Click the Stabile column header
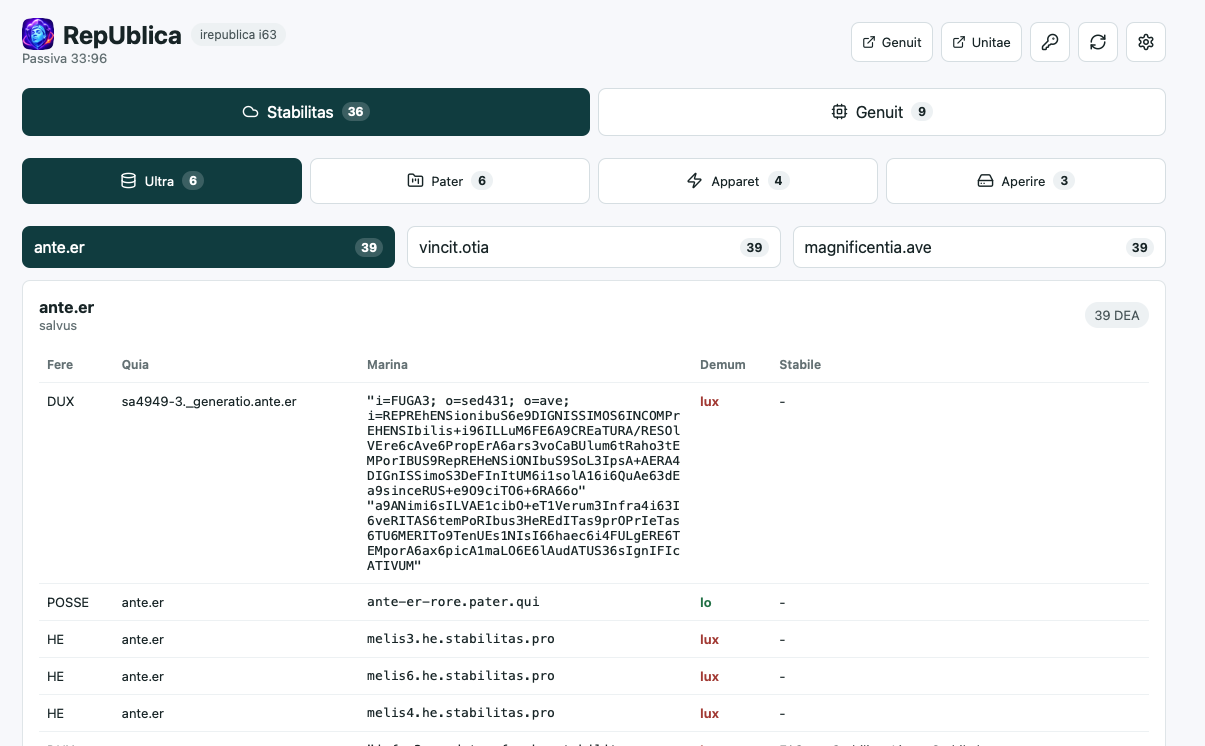This screenshot has width=1205, height=746. point(800,365)
